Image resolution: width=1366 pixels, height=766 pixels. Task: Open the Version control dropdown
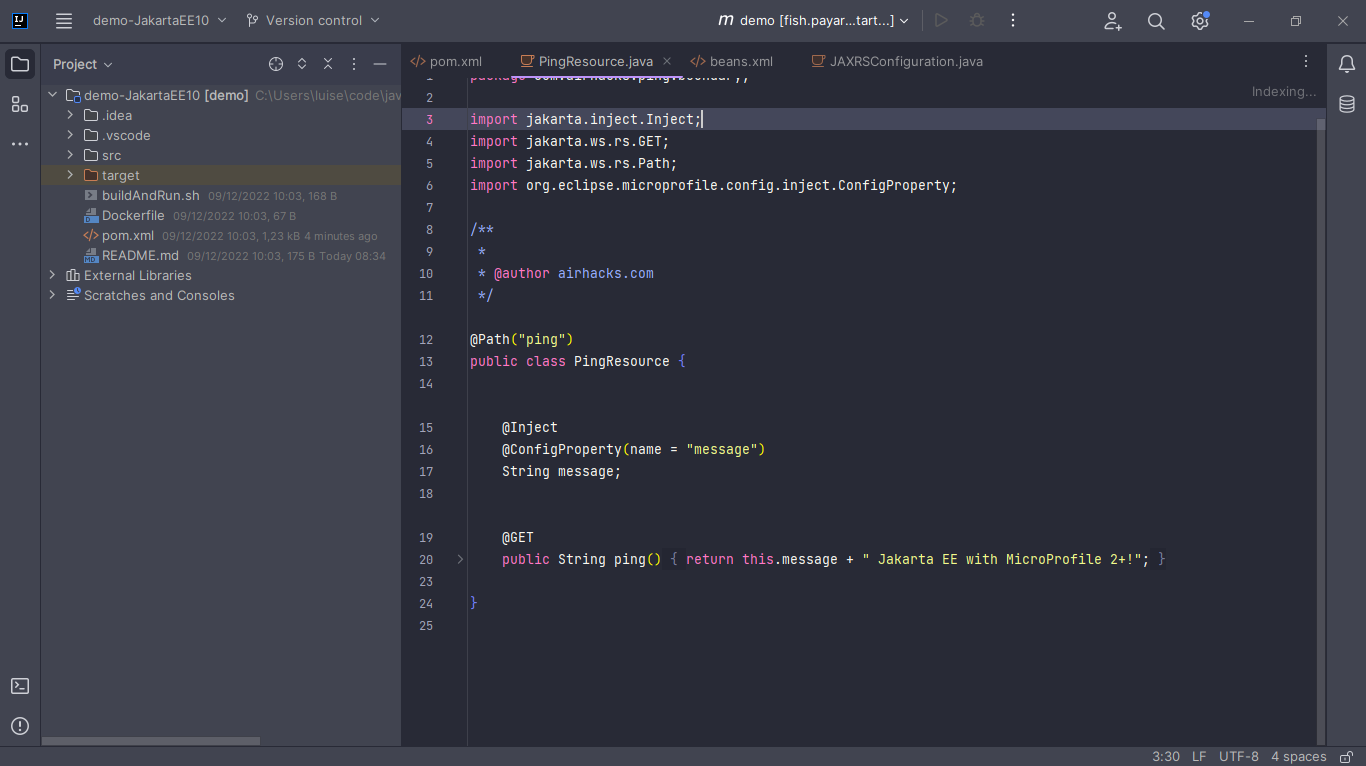click(x=313, y=20)
